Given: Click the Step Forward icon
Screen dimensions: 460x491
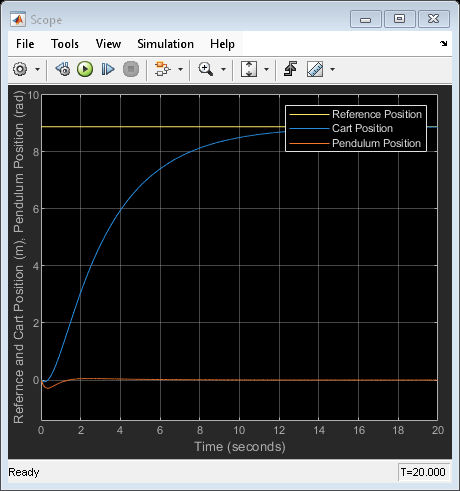Looking at the screenshot, I should (108, 69).
